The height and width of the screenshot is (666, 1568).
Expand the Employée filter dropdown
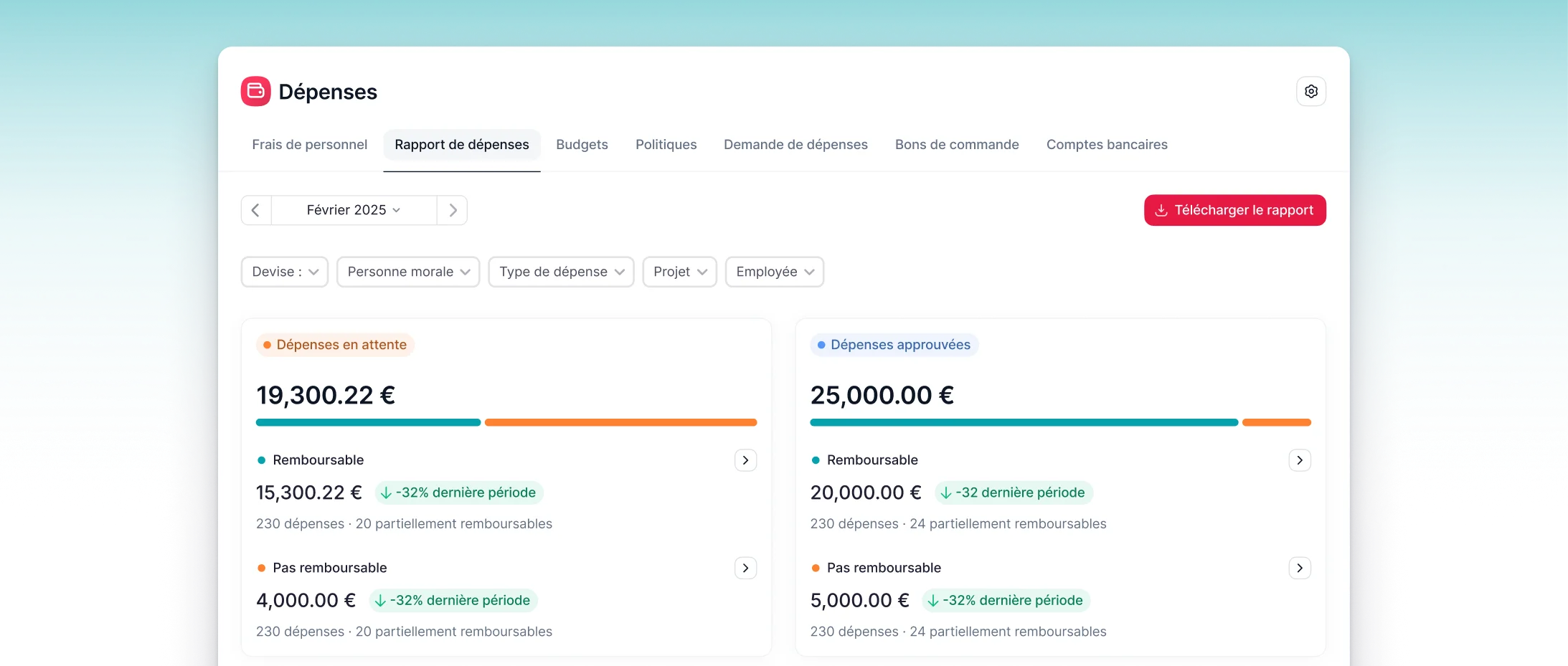(x=774, y=272)
